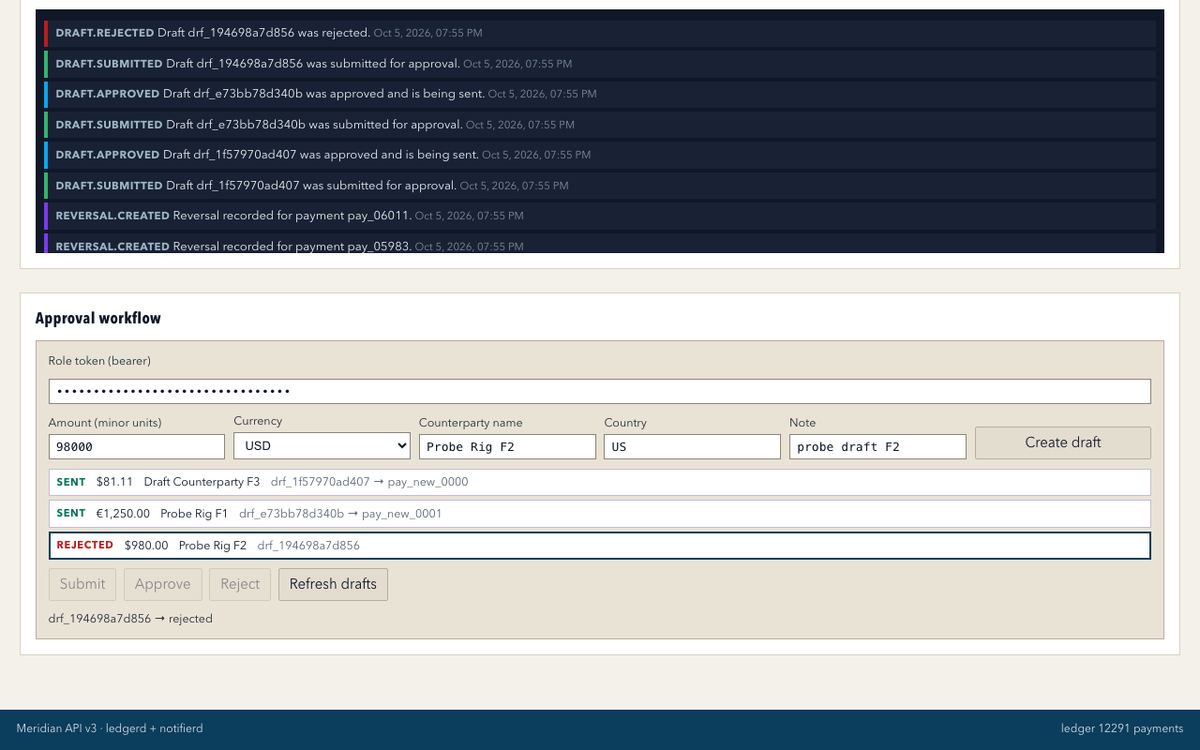This screenshot has height=750, width=1200.
Task: Focus the Role token bearer field
Action: click(x=600, y=391)
